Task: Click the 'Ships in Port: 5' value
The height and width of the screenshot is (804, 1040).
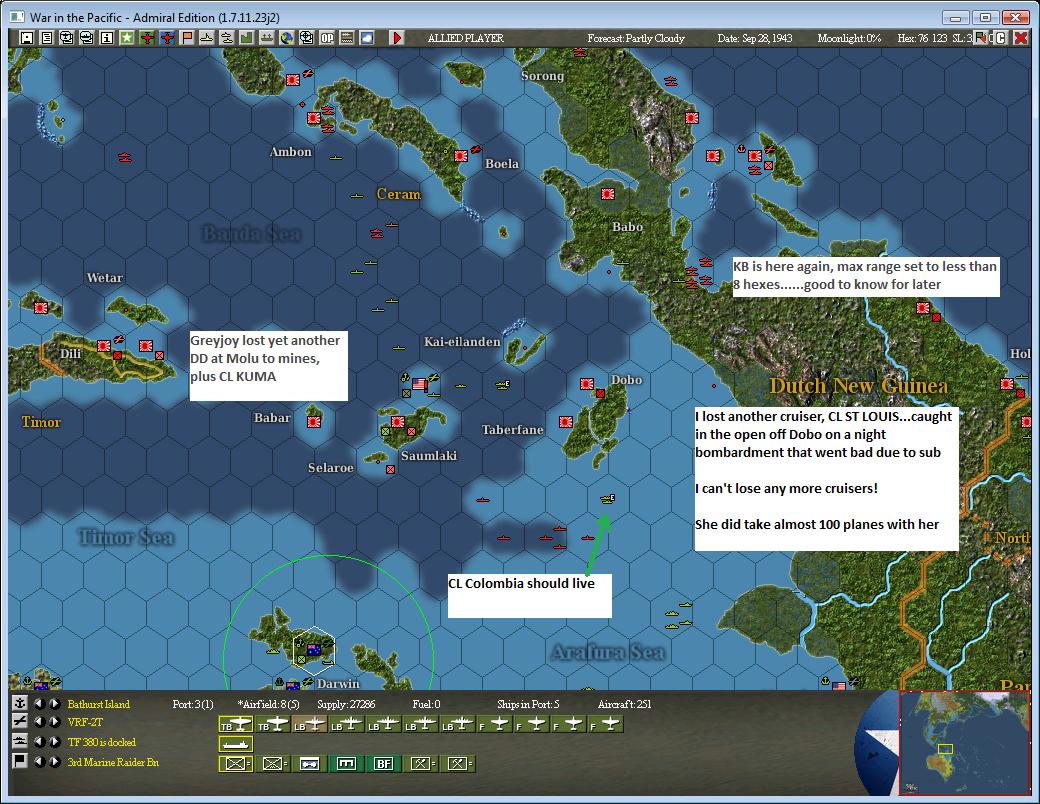Action: point(528,704)
